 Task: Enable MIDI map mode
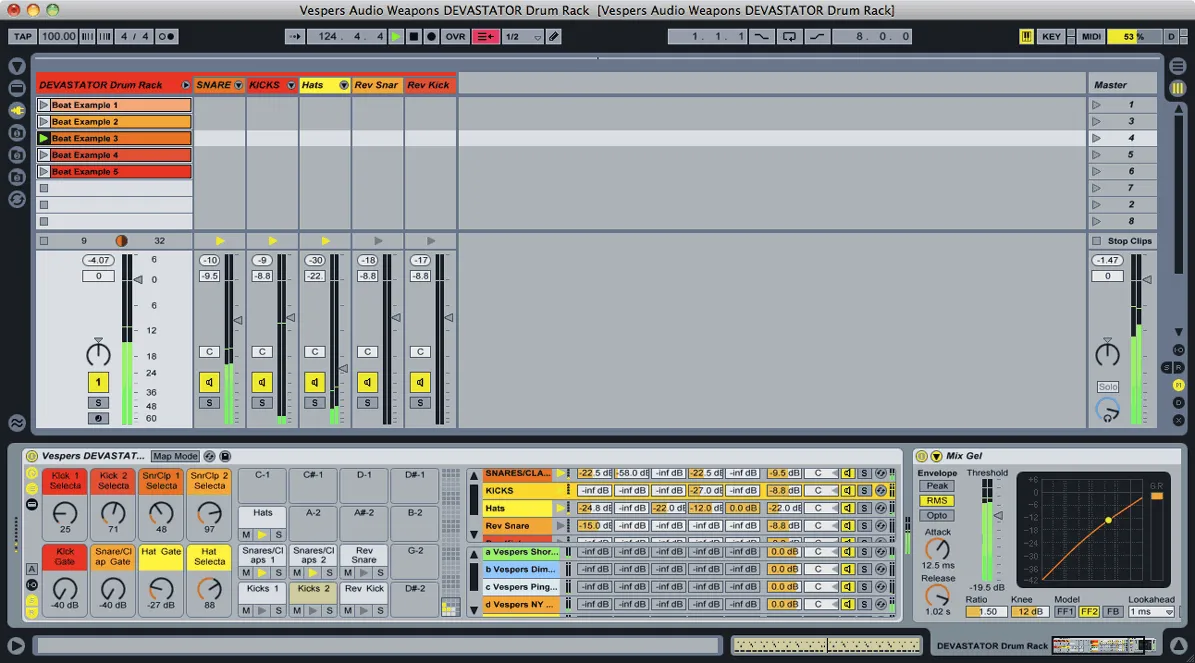coord(1091,37)
